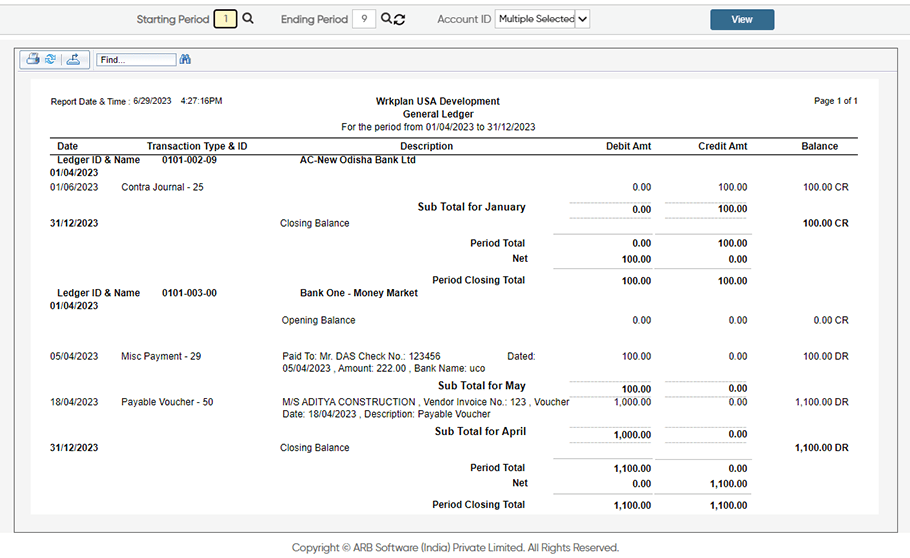Viewport: 910px width, 558px height.
Task: Click the 'Balance' column header
Action: point(819,146)
